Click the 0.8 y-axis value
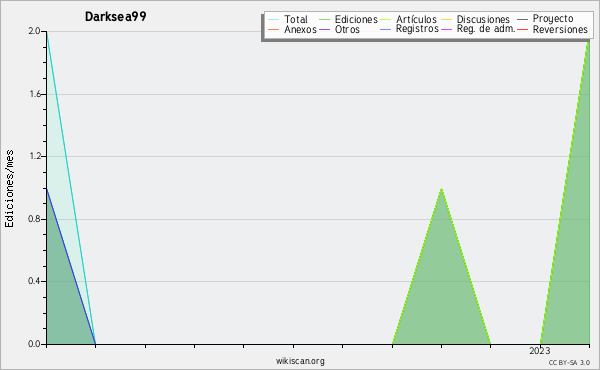 pyautogui.click(x=34, y=219)
